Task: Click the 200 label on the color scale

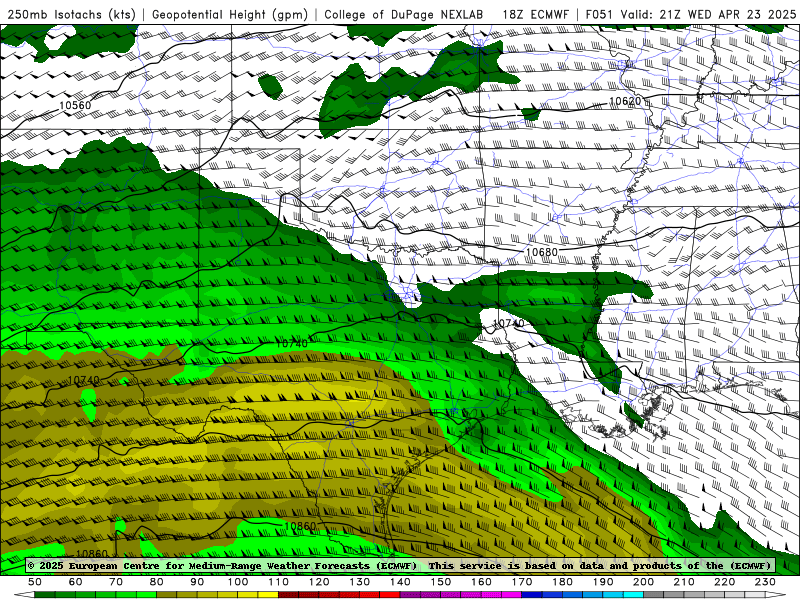Action: [643, 582]
